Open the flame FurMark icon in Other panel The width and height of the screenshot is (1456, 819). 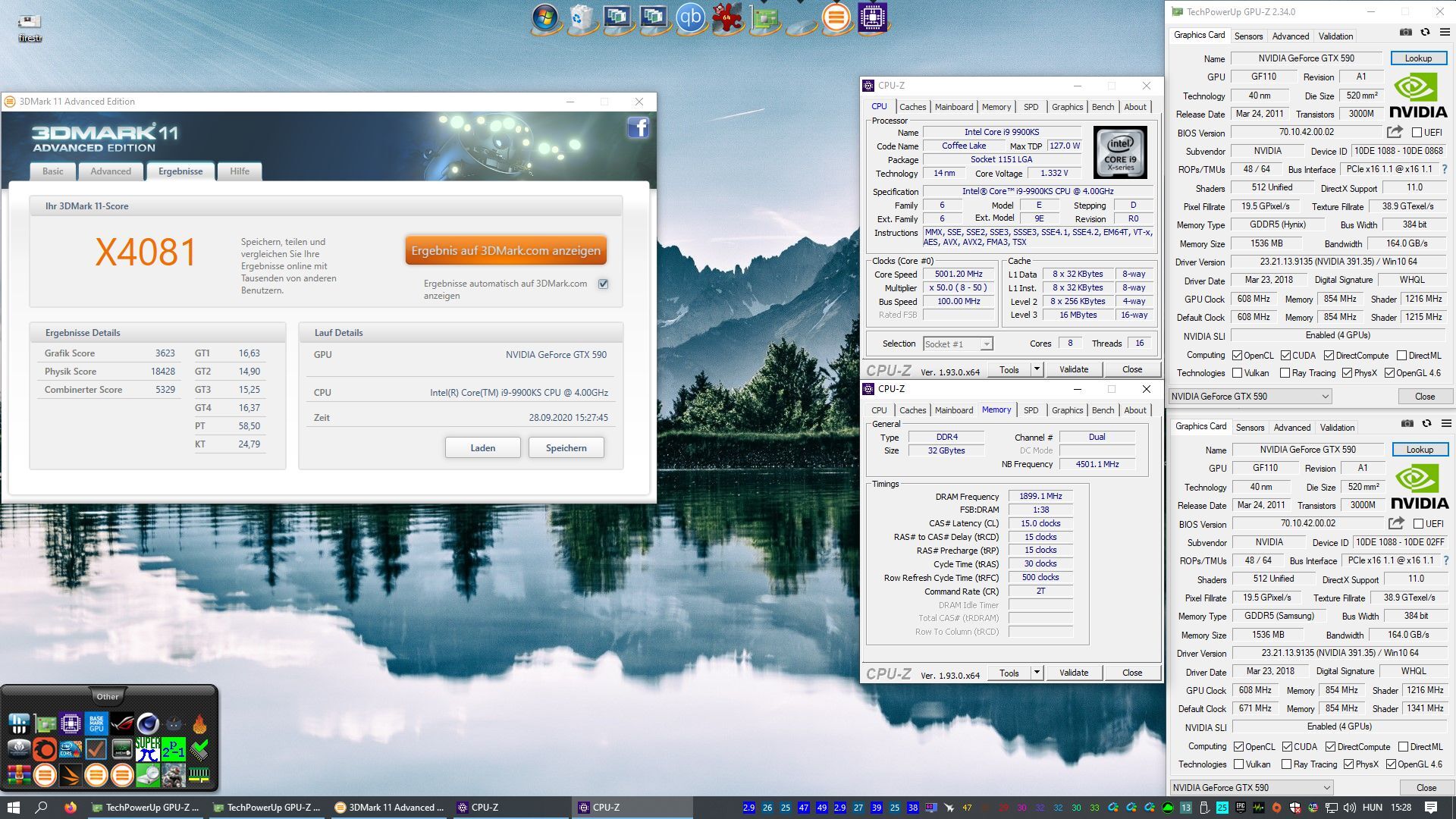click(x=199, y=723)
